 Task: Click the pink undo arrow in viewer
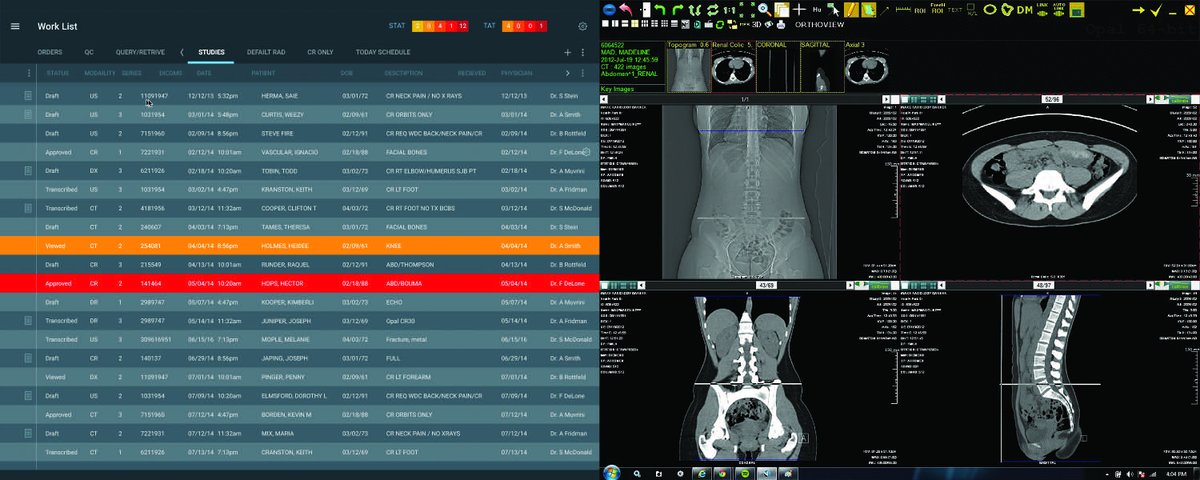pyautogui.click(x=626, y=9)
